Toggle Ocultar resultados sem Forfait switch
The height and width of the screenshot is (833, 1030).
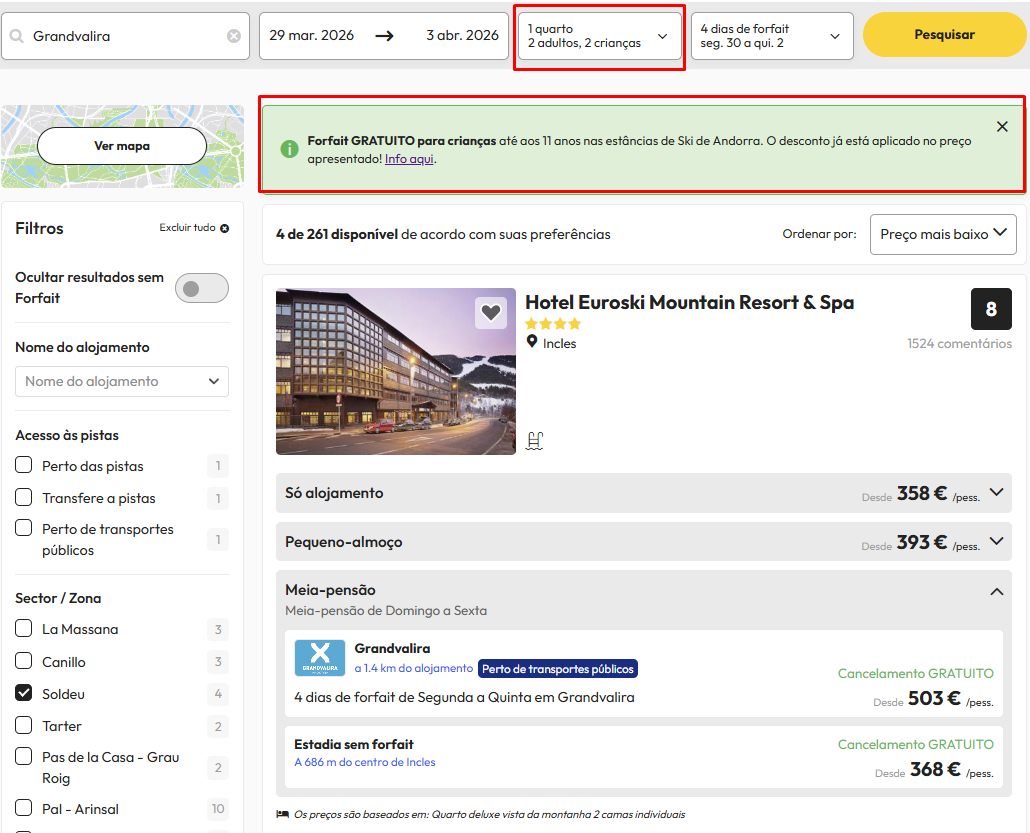tap(202, 288)
